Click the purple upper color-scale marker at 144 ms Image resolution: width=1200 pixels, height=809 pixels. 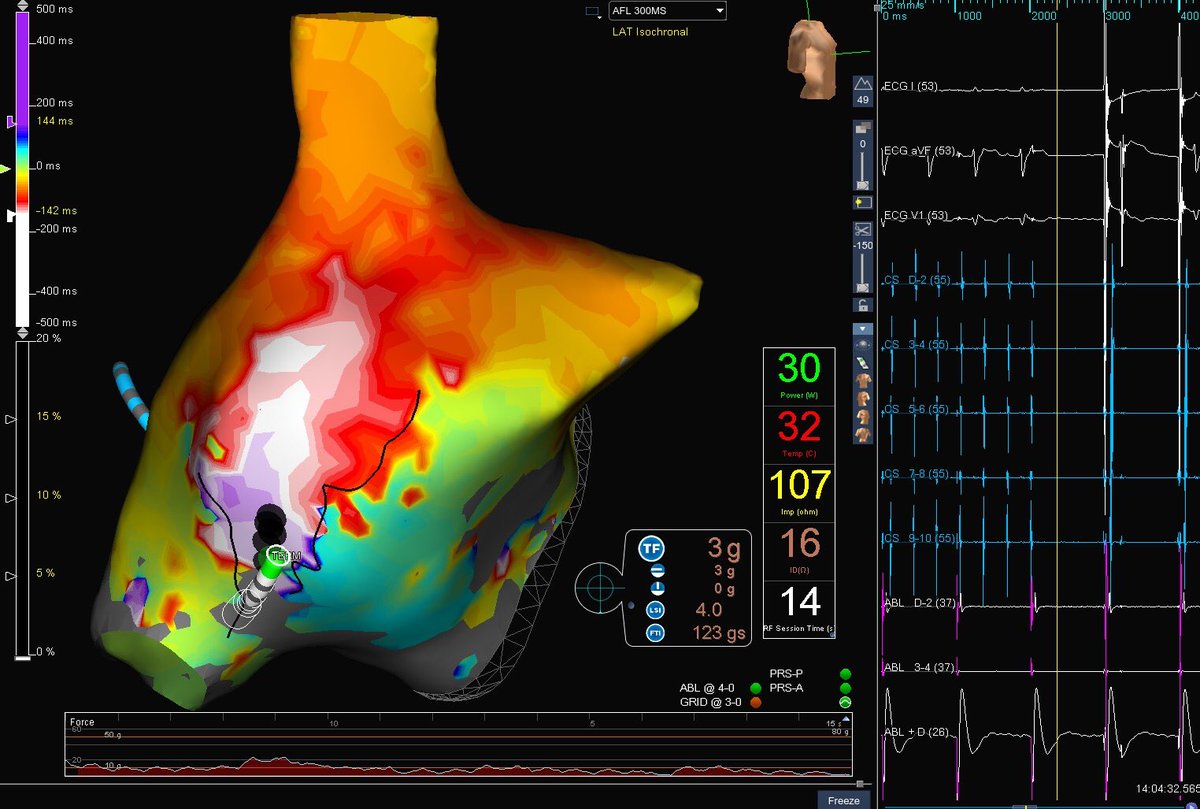11,121
